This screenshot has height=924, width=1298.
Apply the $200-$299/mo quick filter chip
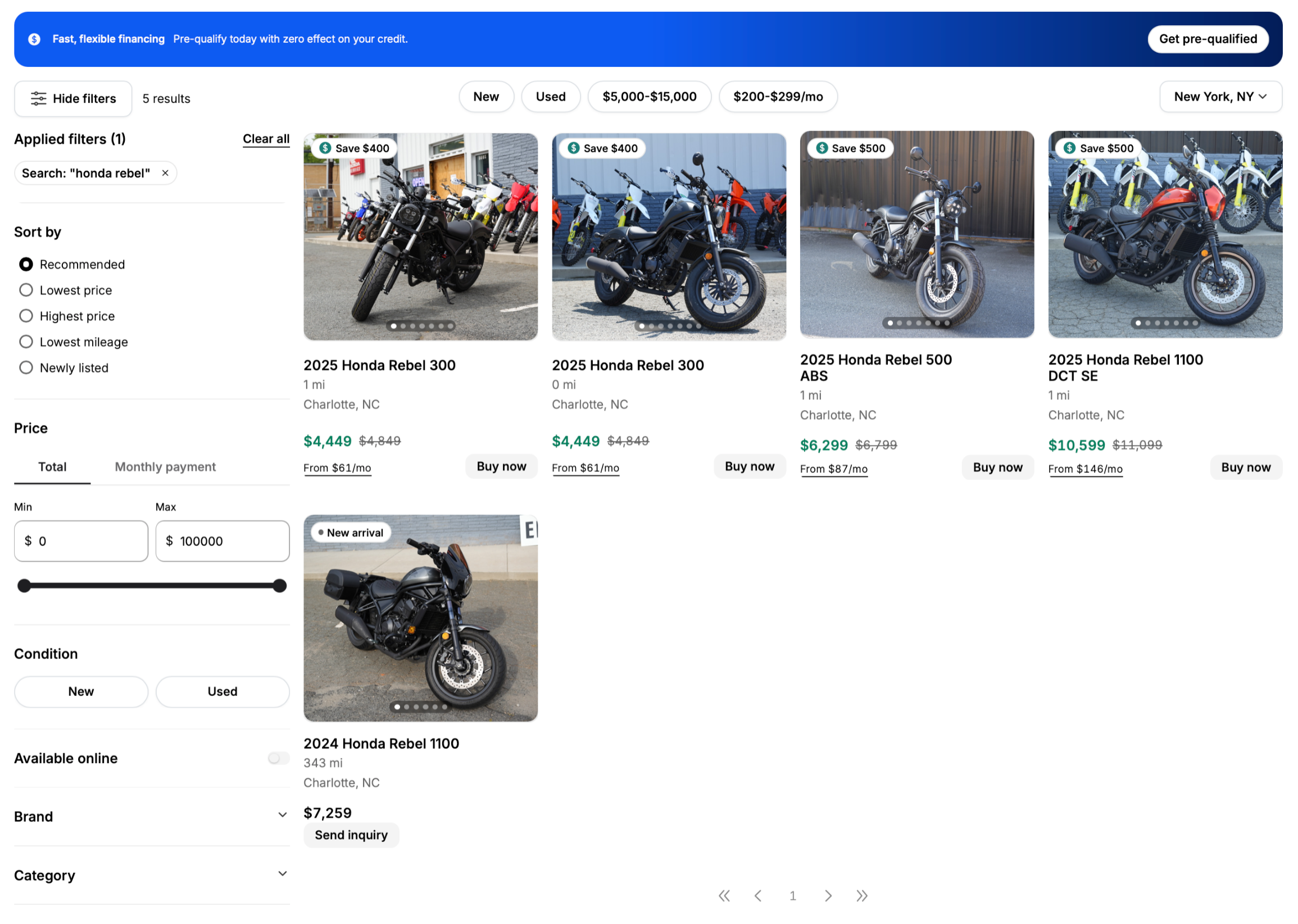point(779,97)
